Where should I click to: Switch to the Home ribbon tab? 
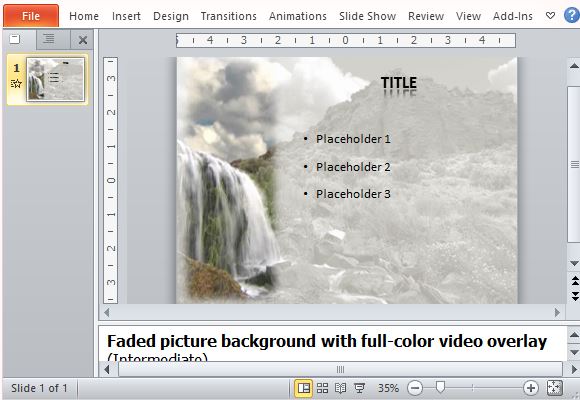[84, 16]
